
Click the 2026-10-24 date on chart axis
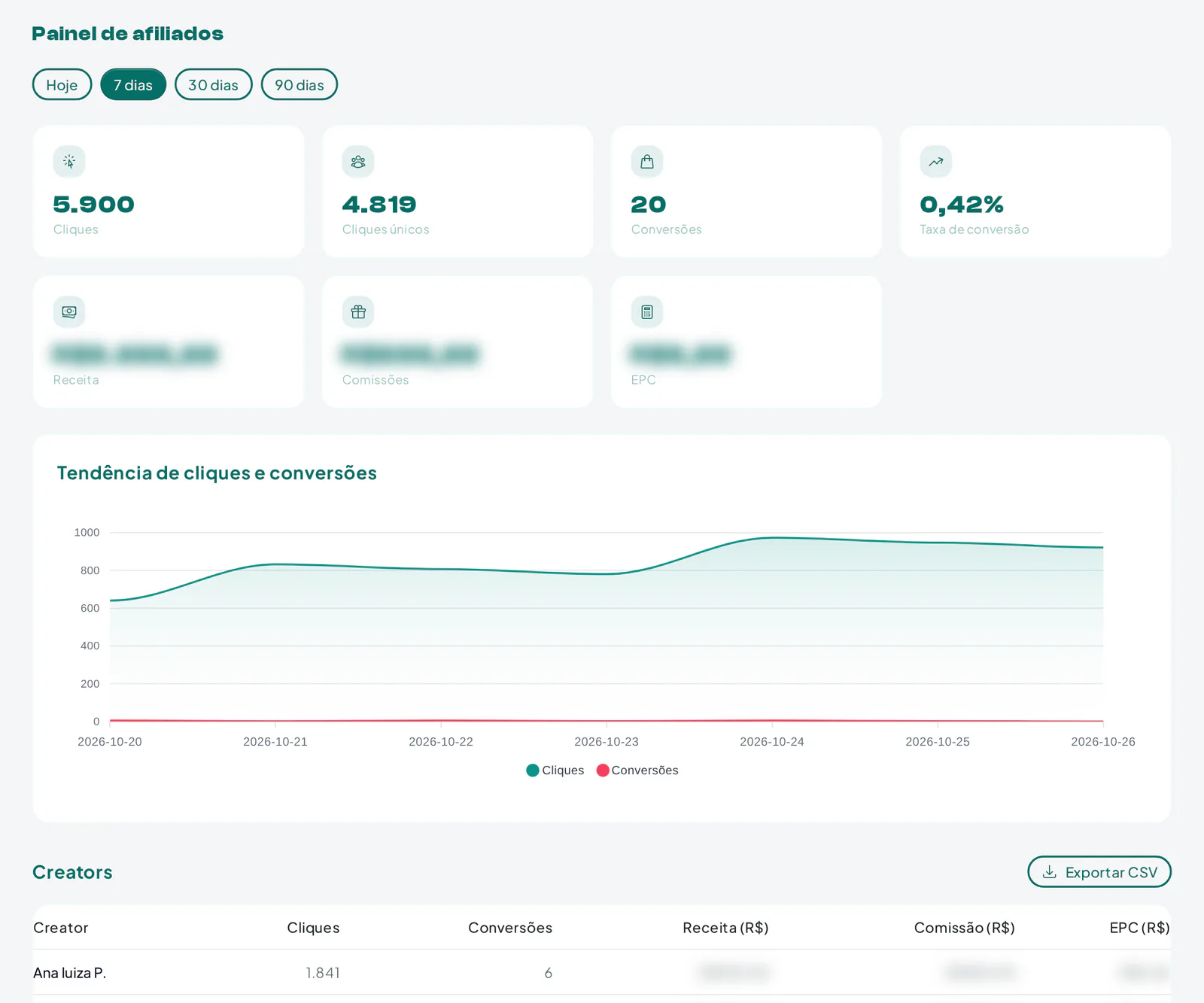click(772, 742)
